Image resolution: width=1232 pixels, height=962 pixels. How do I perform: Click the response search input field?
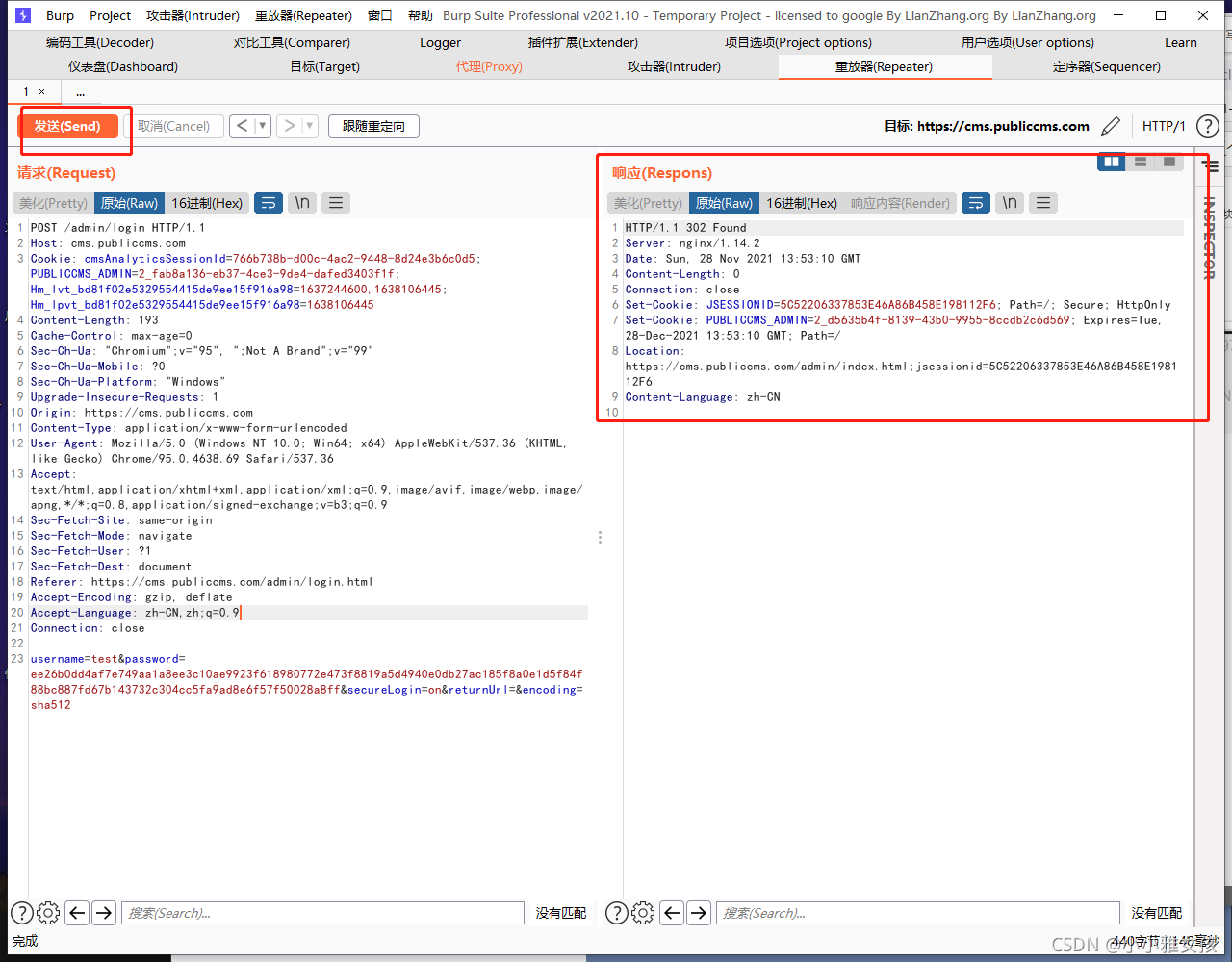click(x=918, y=913)
